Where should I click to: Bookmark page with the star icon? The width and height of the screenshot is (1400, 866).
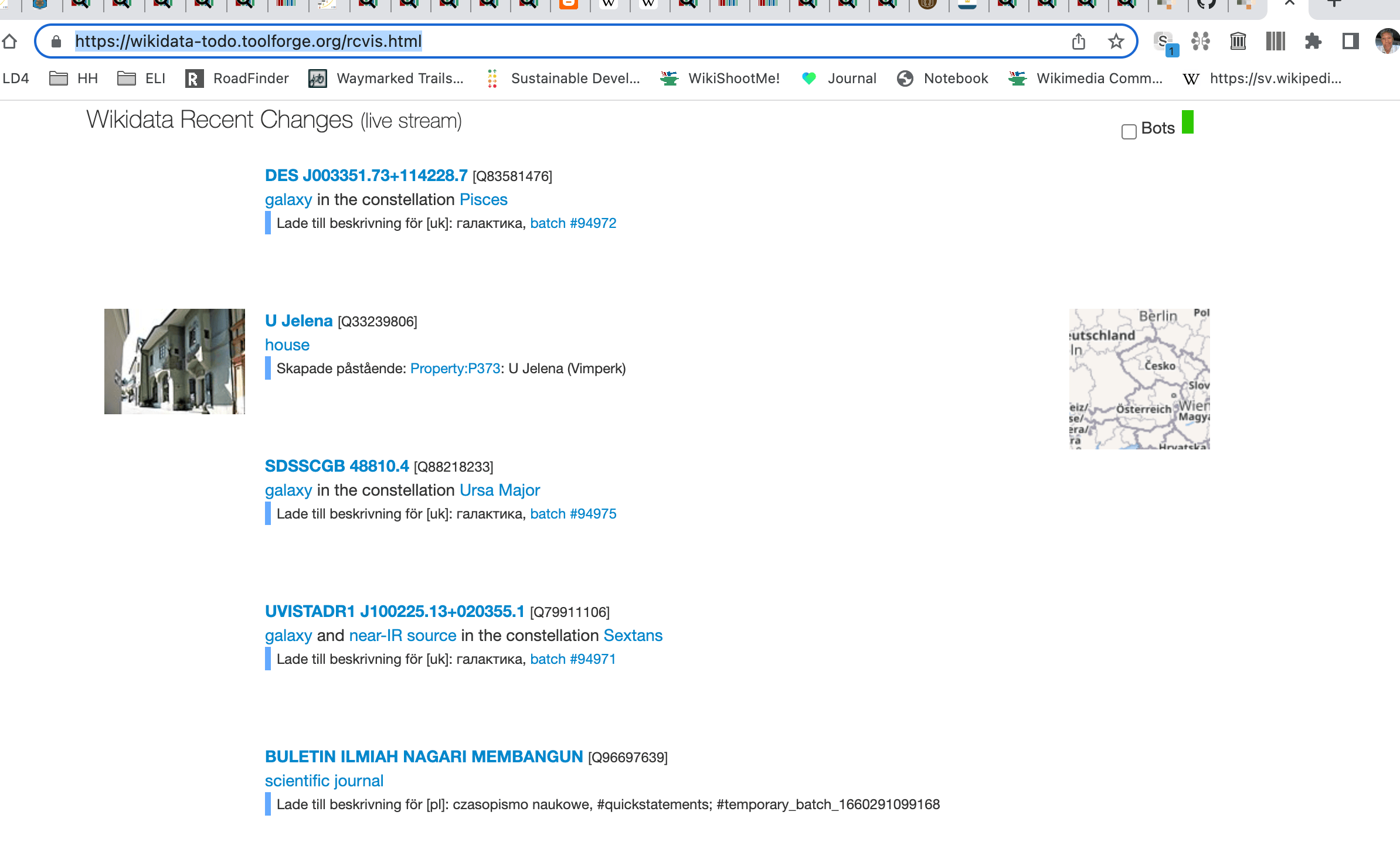(x=1116, y=42)
